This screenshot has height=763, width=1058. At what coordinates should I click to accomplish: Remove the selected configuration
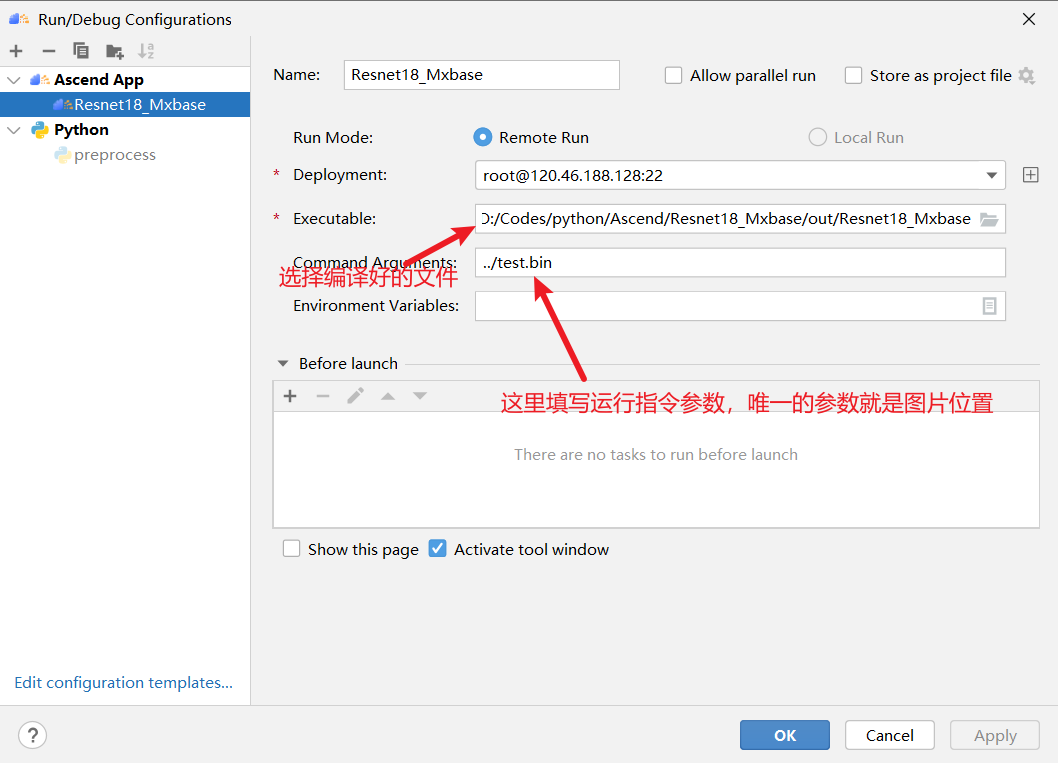(x=49, y=51)
